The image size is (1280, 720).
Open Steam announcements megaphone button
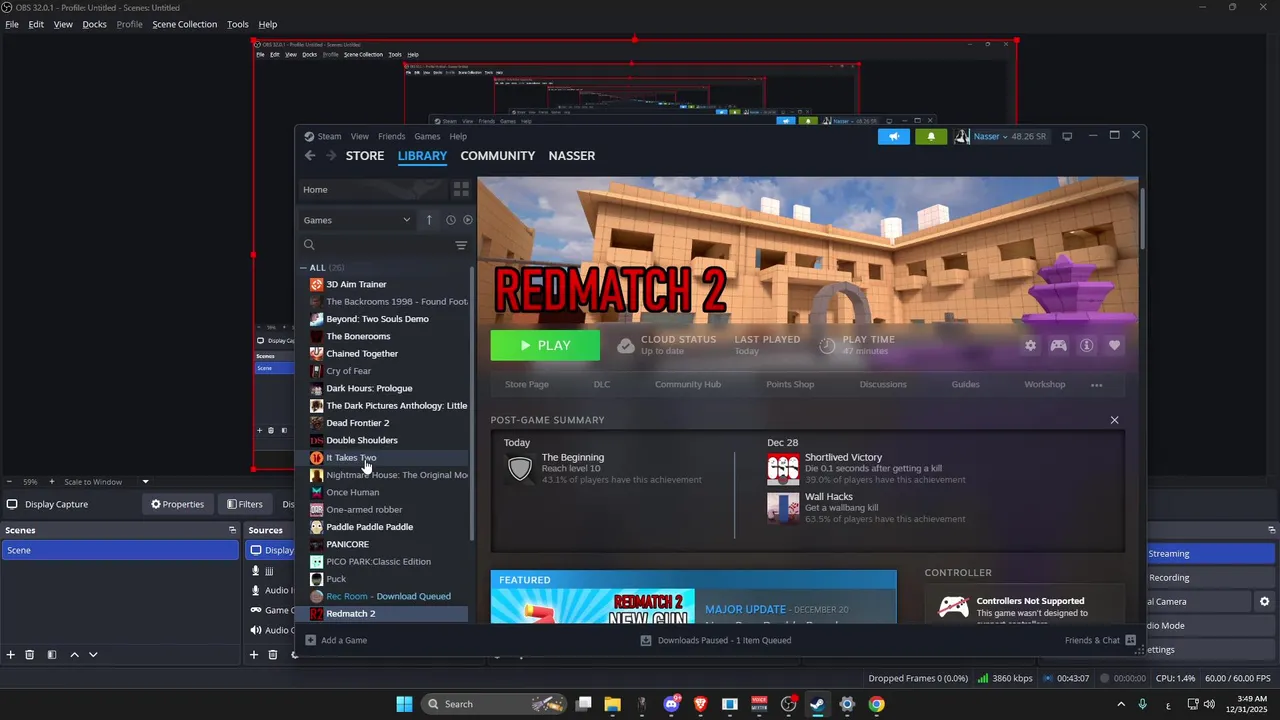point(894,136)
